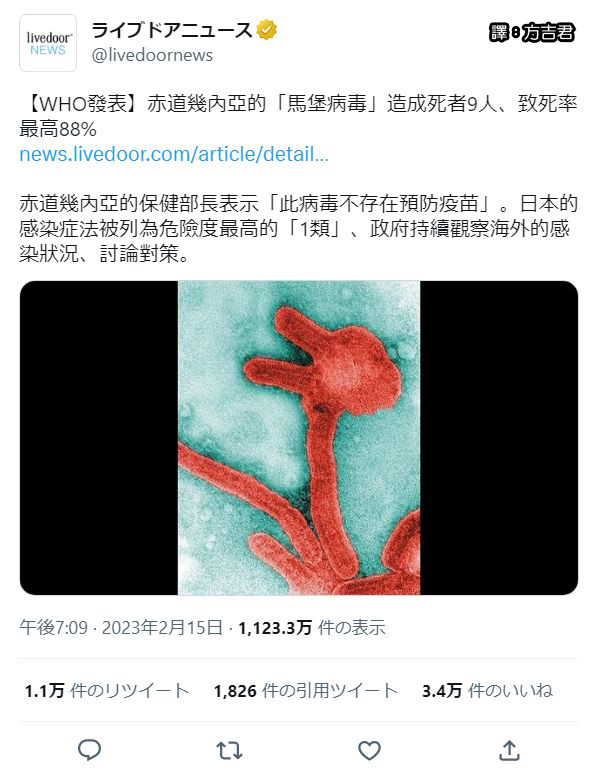Open the red Marburg virus image
The width and height of the screenshot is (598, 779).
coord(299,438)
